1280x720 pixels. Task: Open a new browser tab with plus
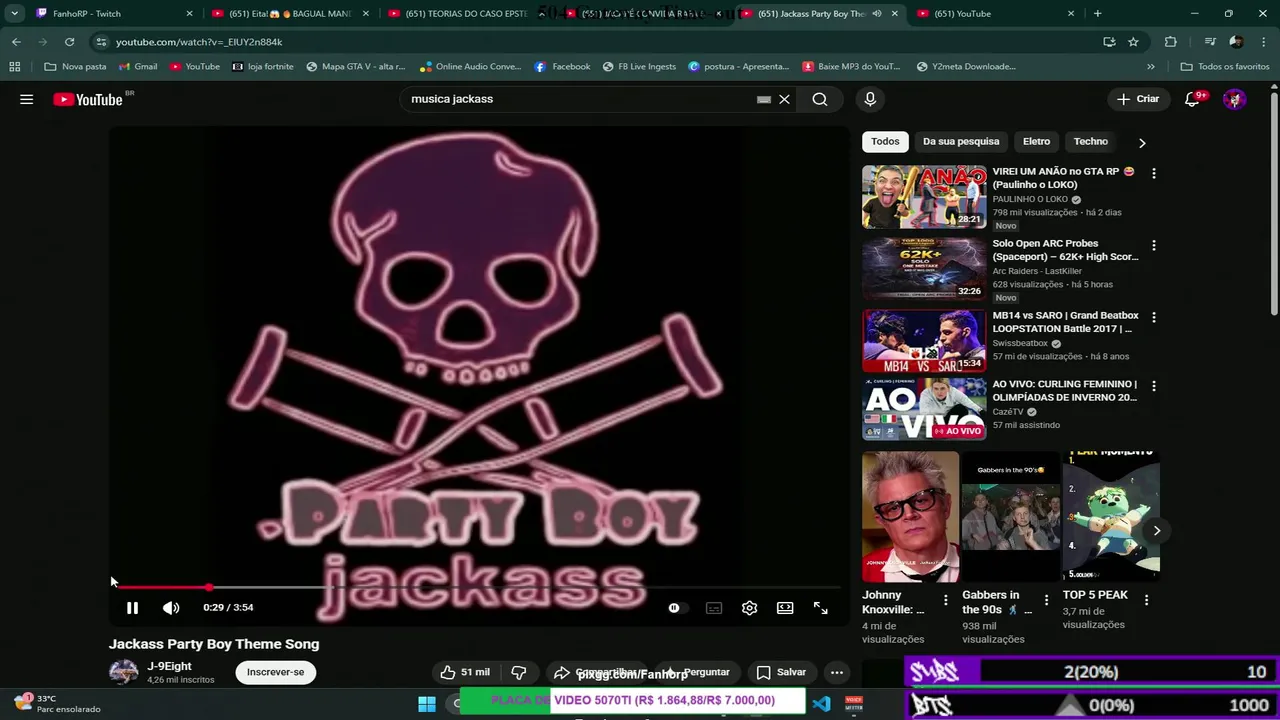1097,14
